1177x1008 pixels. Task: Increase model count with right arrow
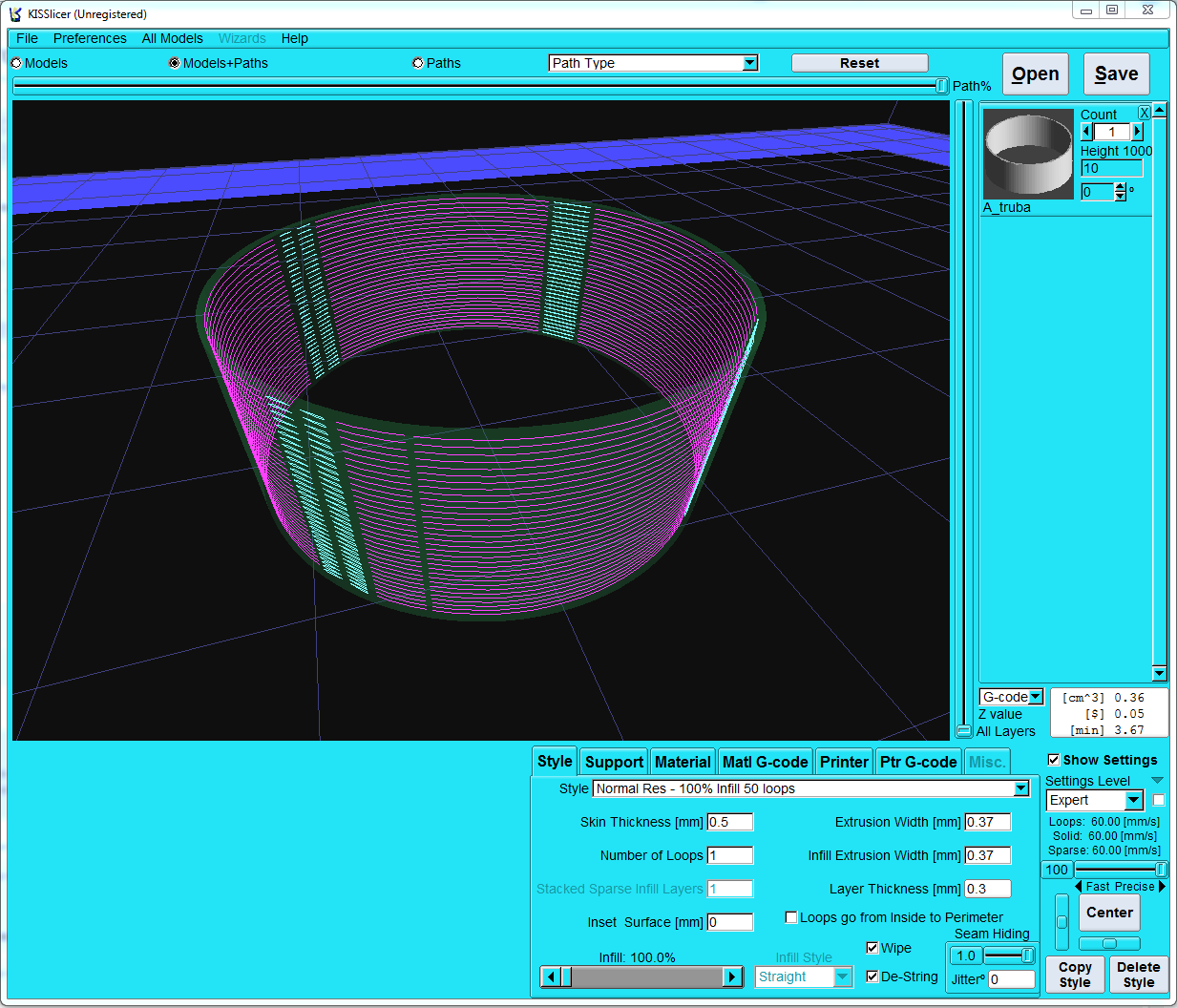1137,132
